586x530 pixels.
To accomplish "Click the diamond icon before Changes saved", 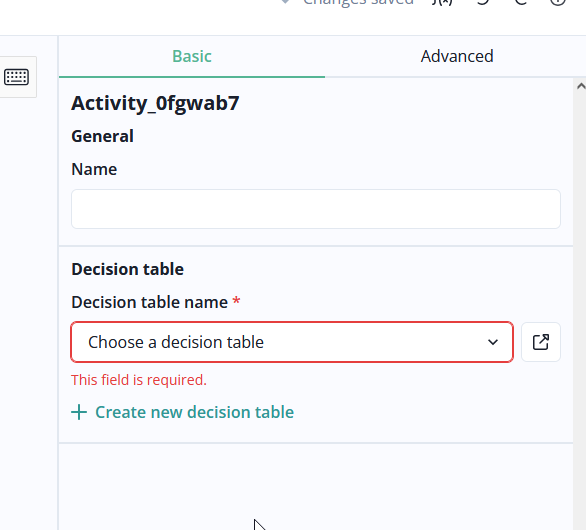I will click(x=285, y=2).
